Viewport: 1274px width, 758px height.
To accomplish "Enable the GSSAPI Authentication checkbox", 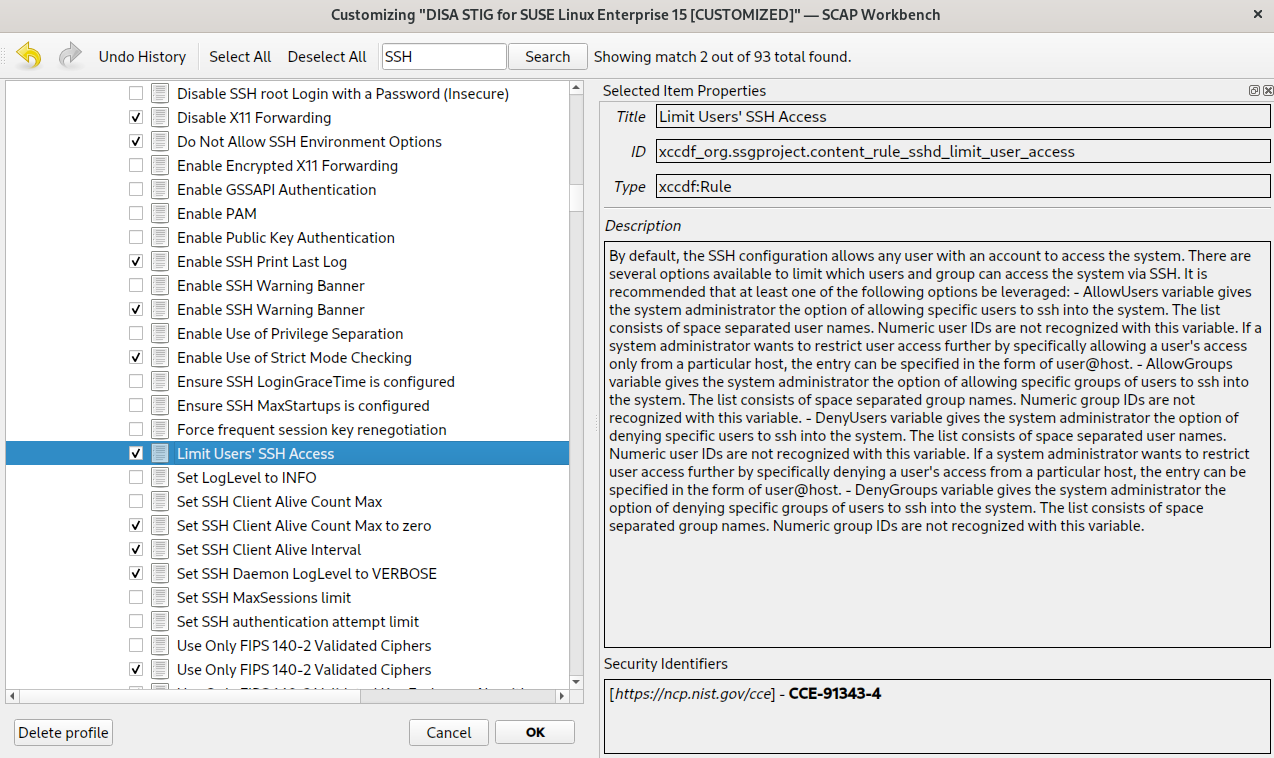I will pyautogui.click(x=136, y=190).
